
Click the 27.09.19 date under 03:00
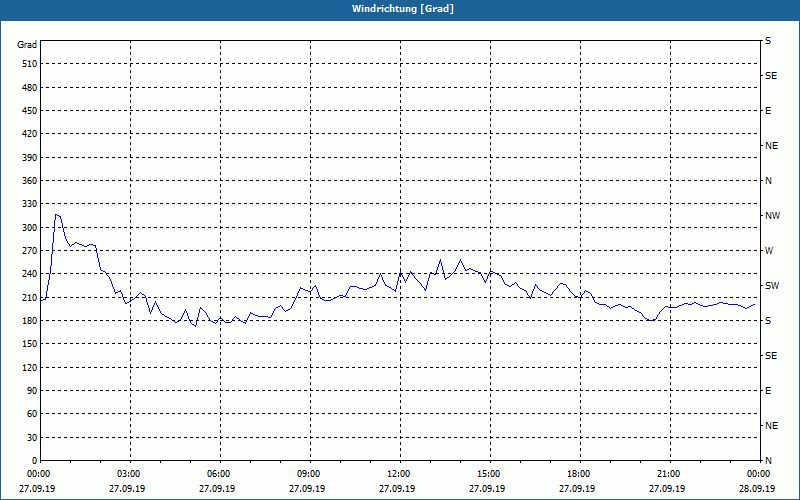(x=127, y=489)
